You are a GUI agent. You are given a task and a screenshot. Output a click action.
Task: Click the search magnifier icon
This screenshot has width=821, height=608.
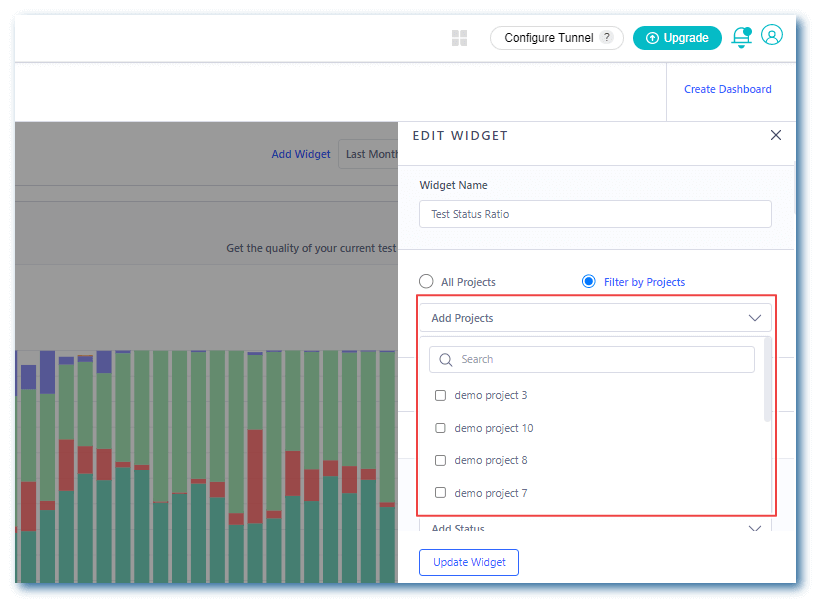446,360
